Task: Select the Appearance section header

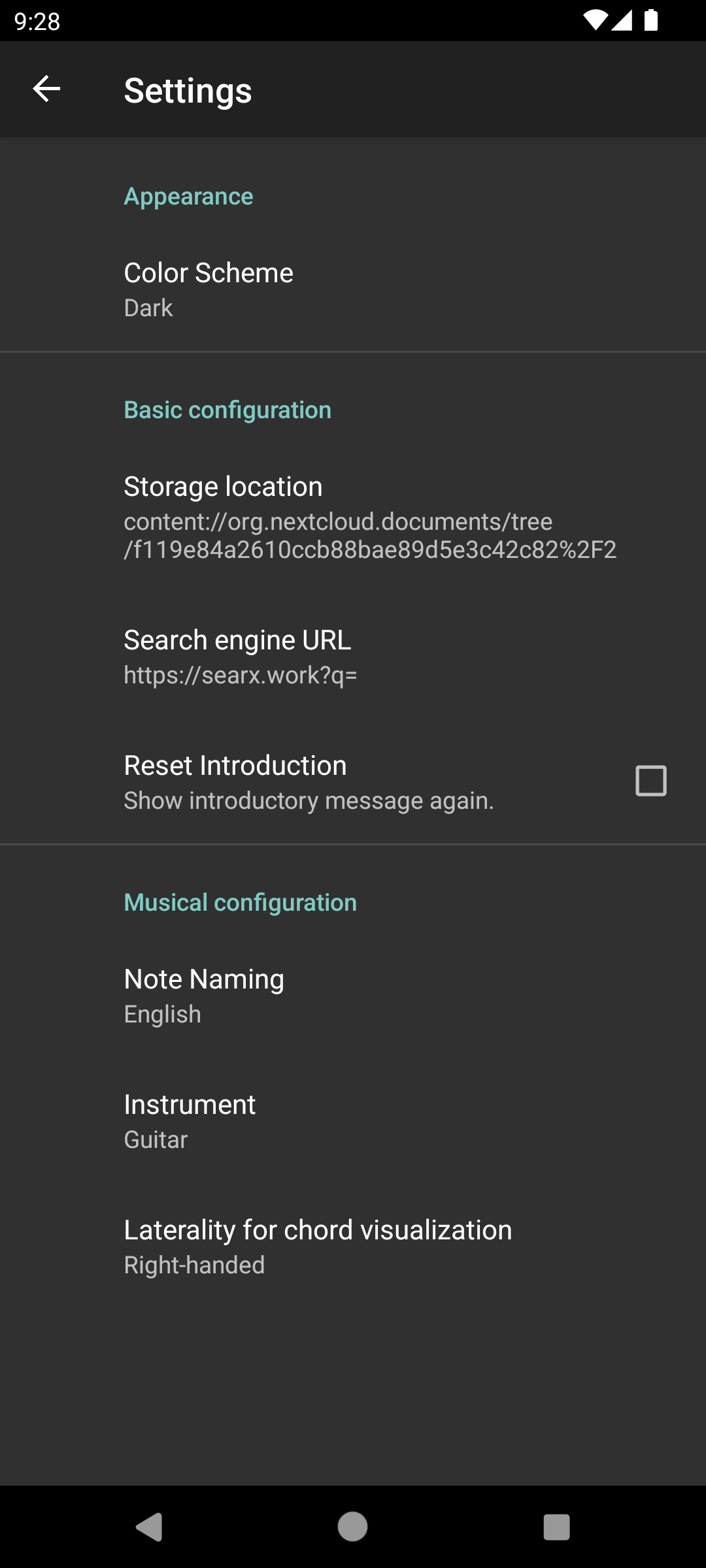Action: [188, 197]
